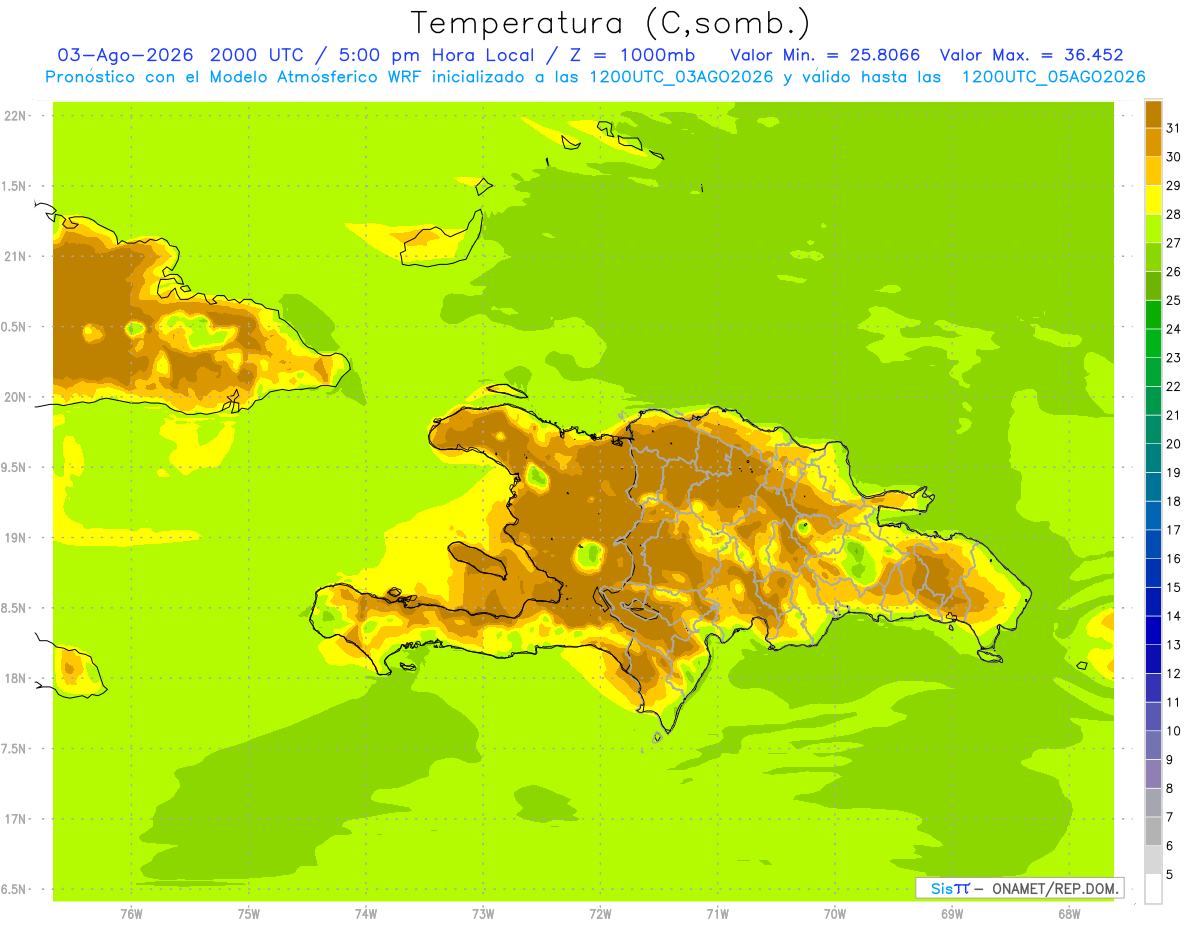Click colorbar label '5'

[1170, 874]
